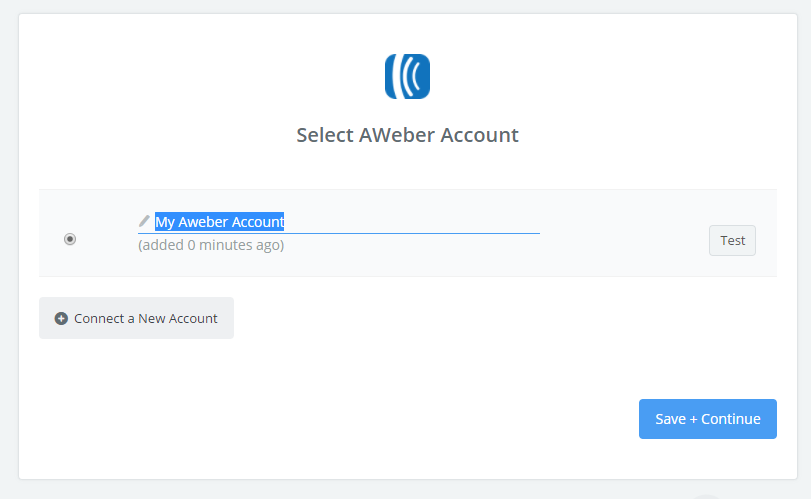811x499 pixels.
Task: Click the partial circle below the card
Action: tap(706, 496)
